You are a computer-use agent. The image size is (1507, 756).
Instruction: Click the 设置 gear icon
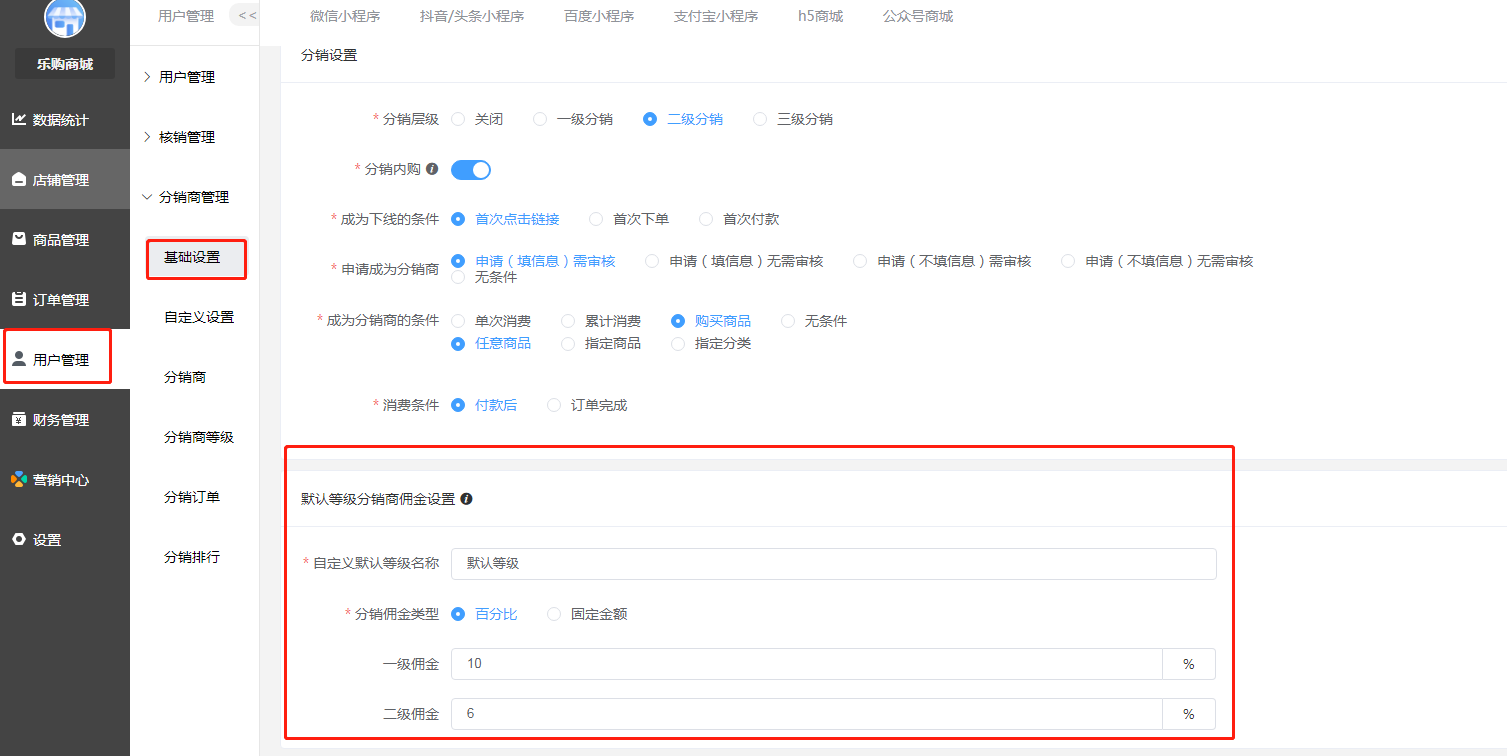coord(19,539)
